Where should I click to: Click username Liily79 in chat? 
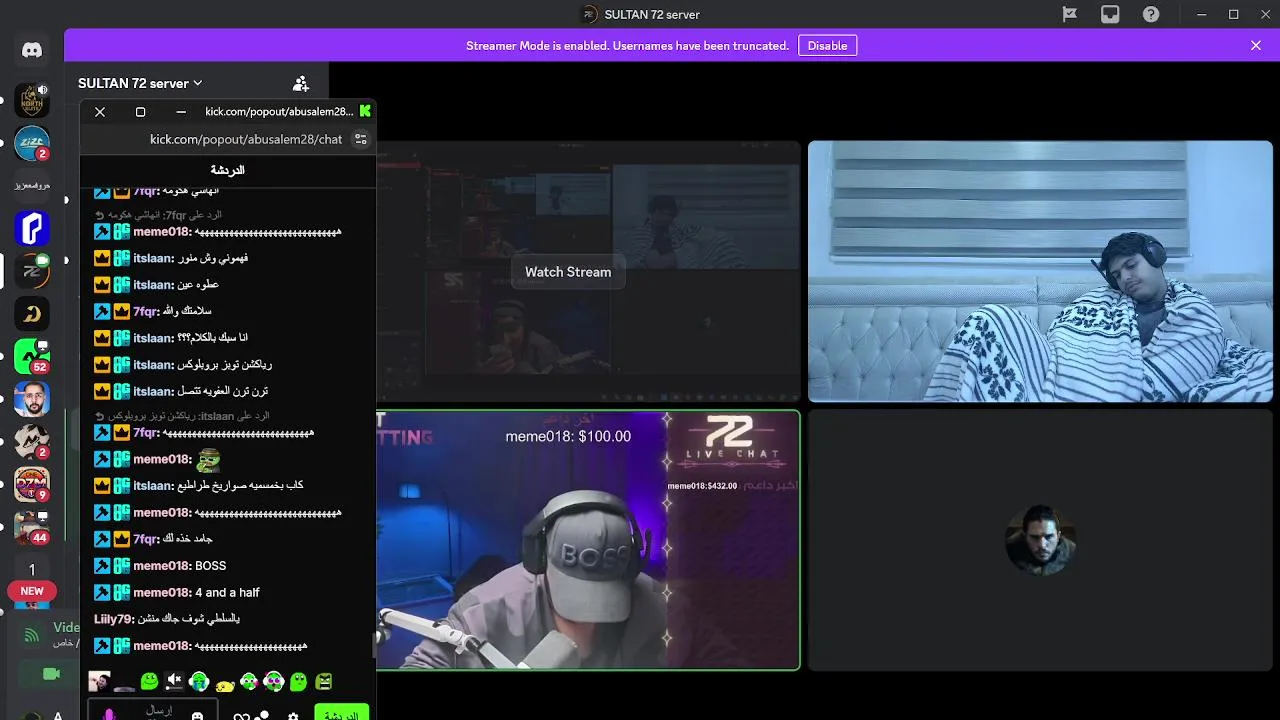113,619
